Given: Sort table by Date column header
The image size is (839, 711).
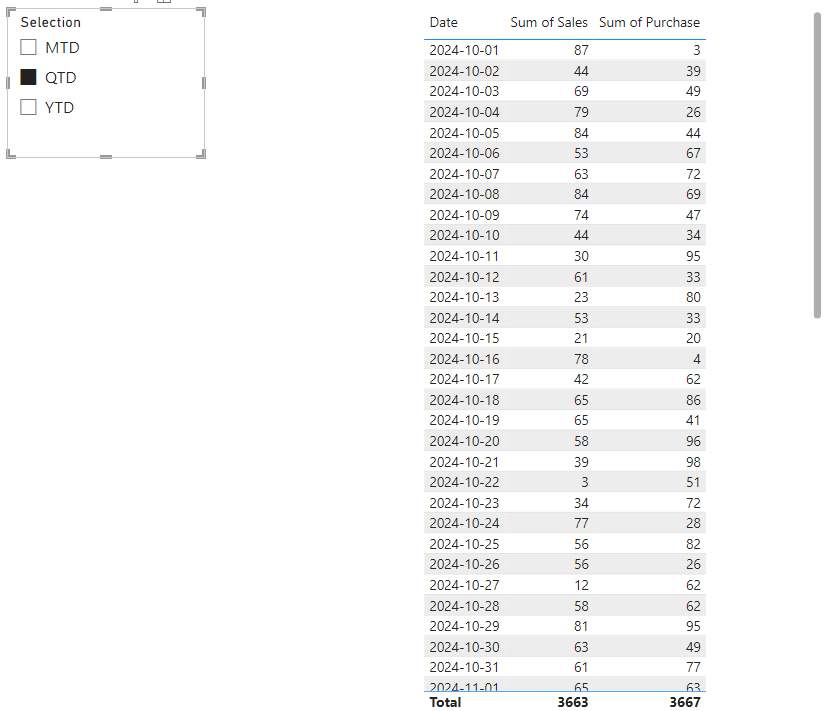Looking at the screenshot, I should [444, 22].
